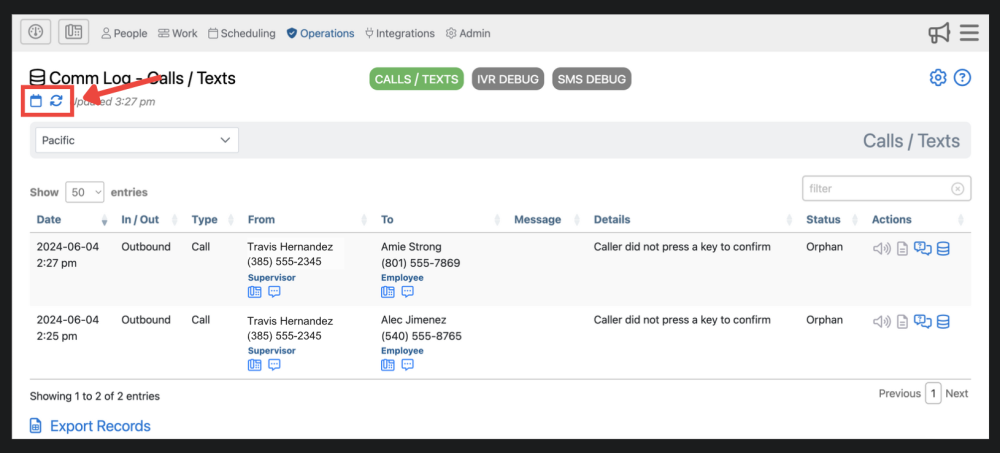
Task: Click the Export Records link
Action: click(x=99, y=426)
